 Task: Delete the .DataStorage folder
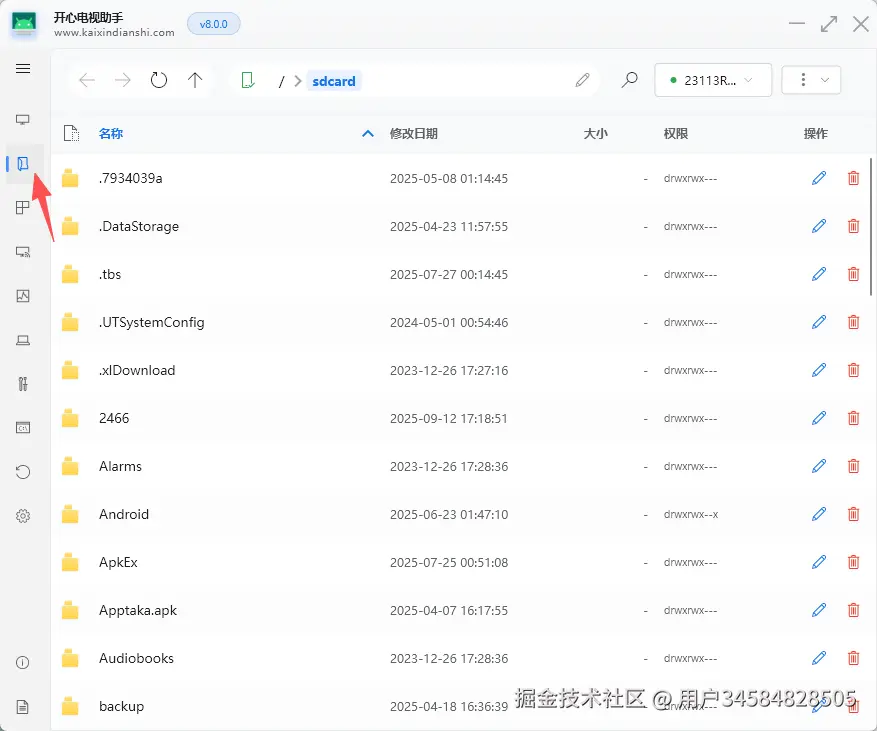[854, 227]
